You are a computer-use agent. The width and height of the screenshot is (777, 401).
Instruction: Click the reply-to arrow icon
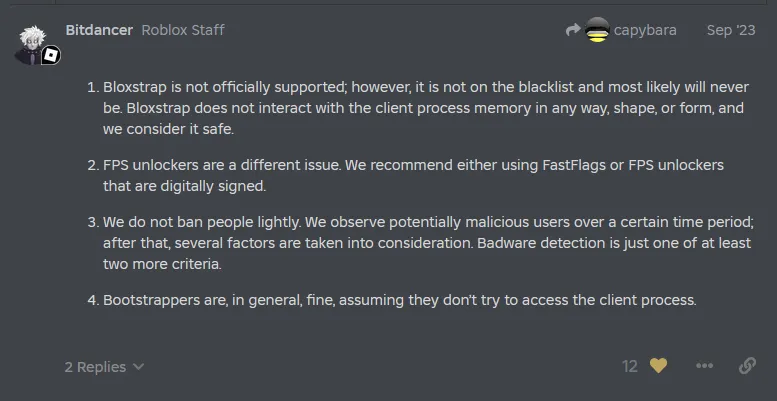tap(573, 30)
